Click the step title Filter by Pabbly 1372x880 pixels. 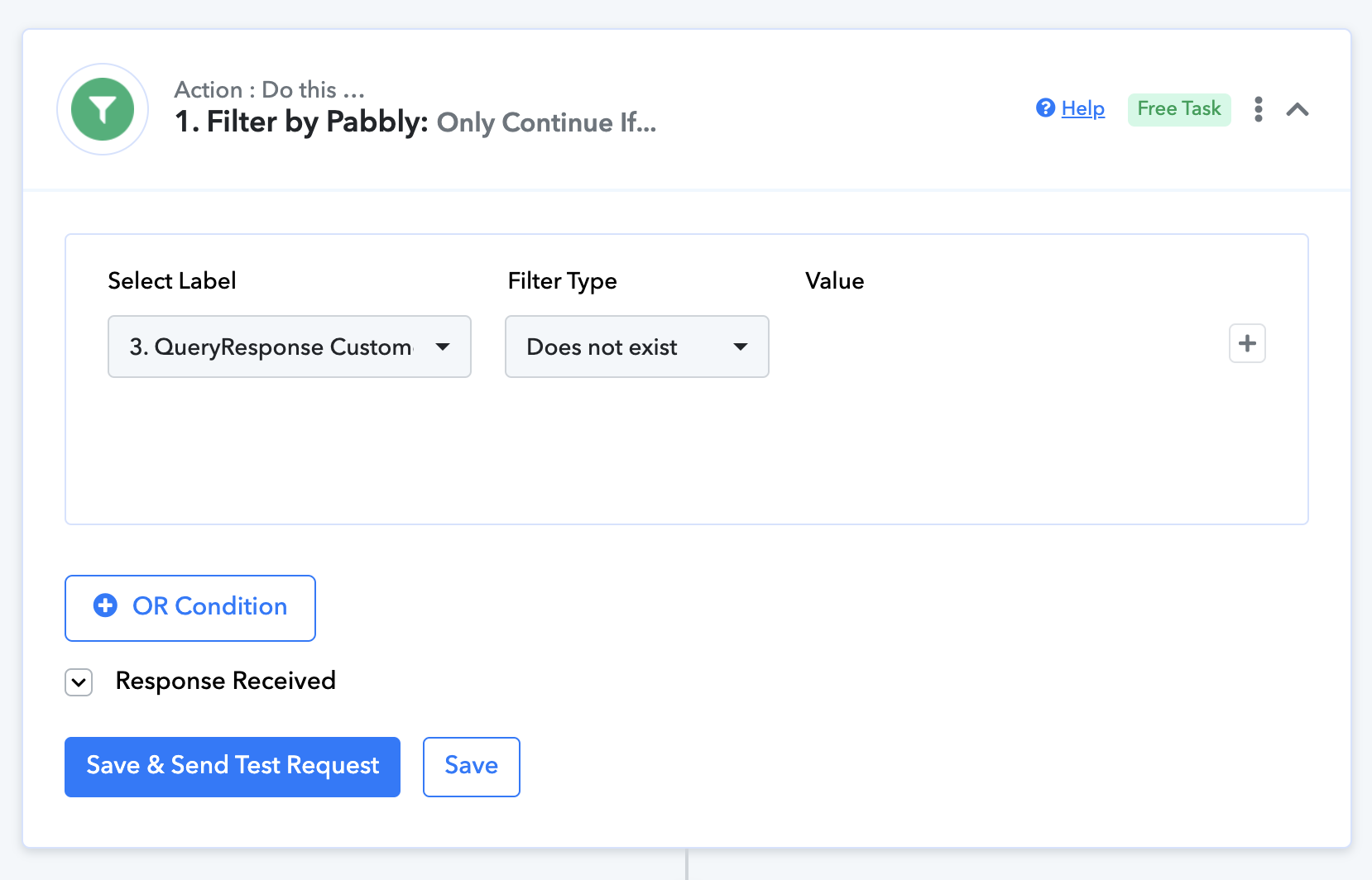point(301,122)
